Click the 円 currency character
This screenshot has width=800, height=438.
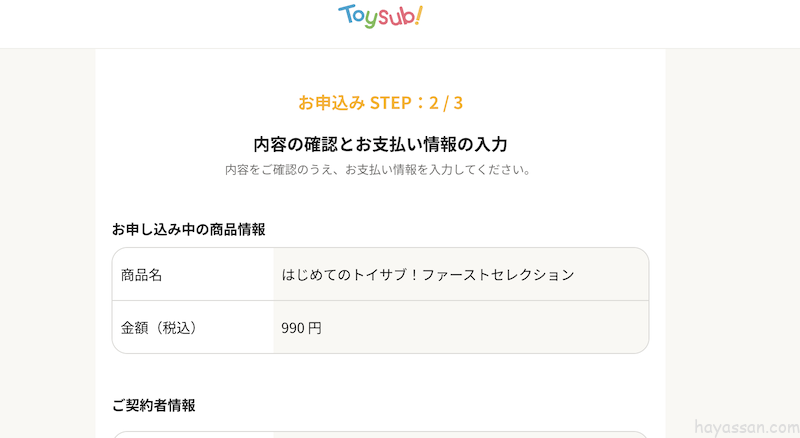pyautogui.click(x=315, y=327)
